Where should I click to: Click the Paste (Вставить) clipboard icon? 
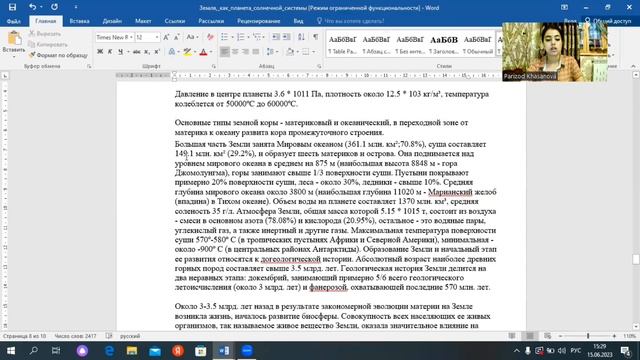(x=14, y=39)
